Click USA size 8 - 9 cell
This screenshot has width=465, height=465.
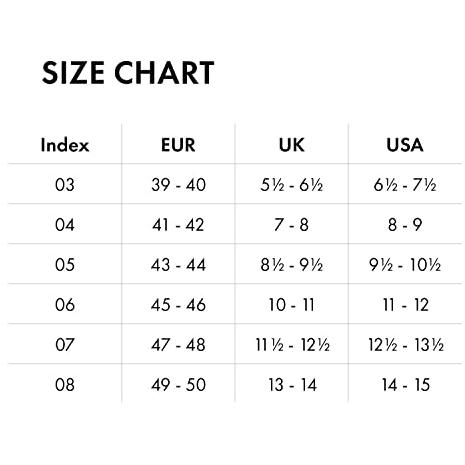point(405,225)
